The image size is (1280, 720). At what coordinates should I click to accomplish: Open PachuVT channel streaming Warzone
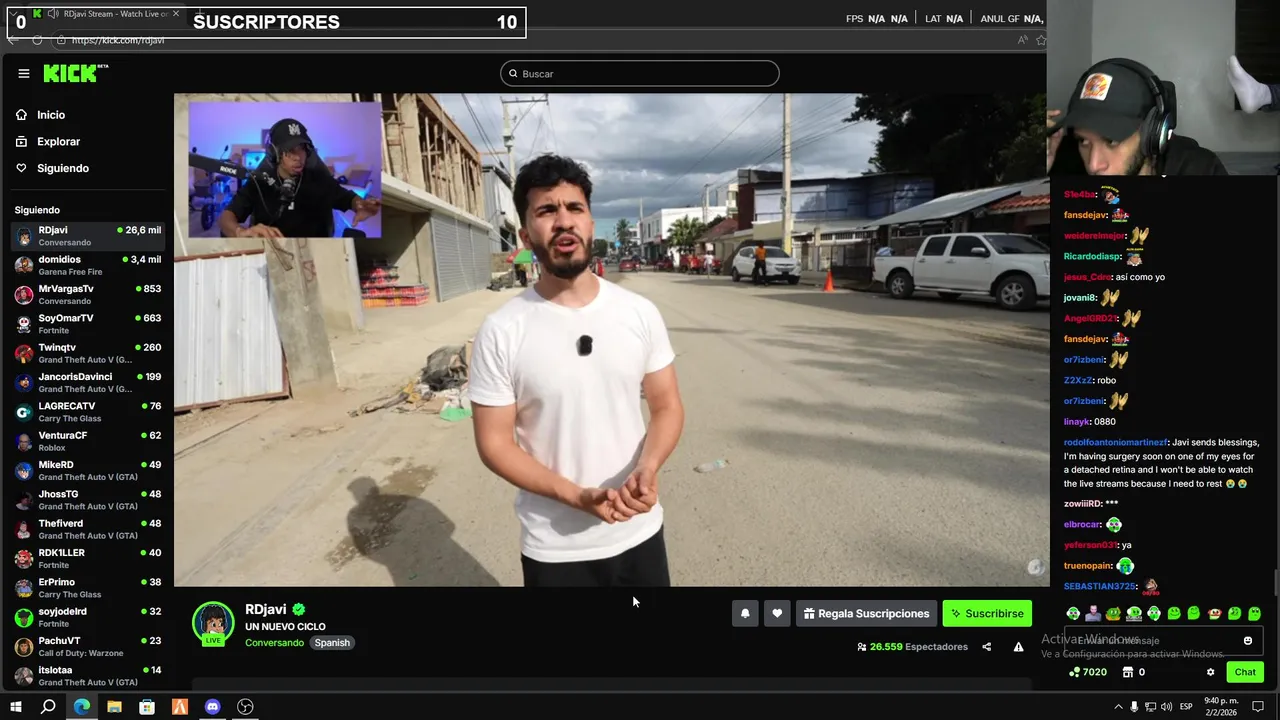click(88, 646)
